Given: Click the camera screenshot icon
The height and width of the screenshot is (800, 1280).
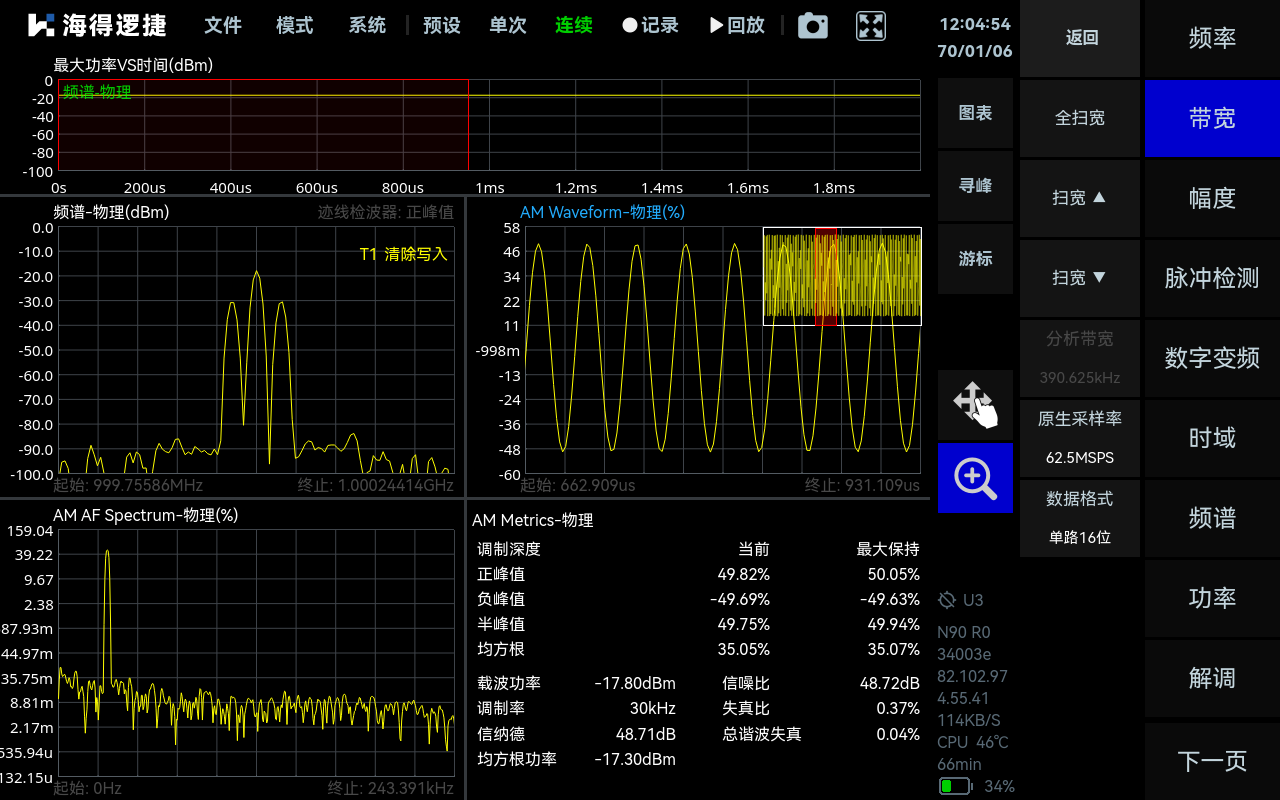Looking at the screenshot, I should [812, 26].
